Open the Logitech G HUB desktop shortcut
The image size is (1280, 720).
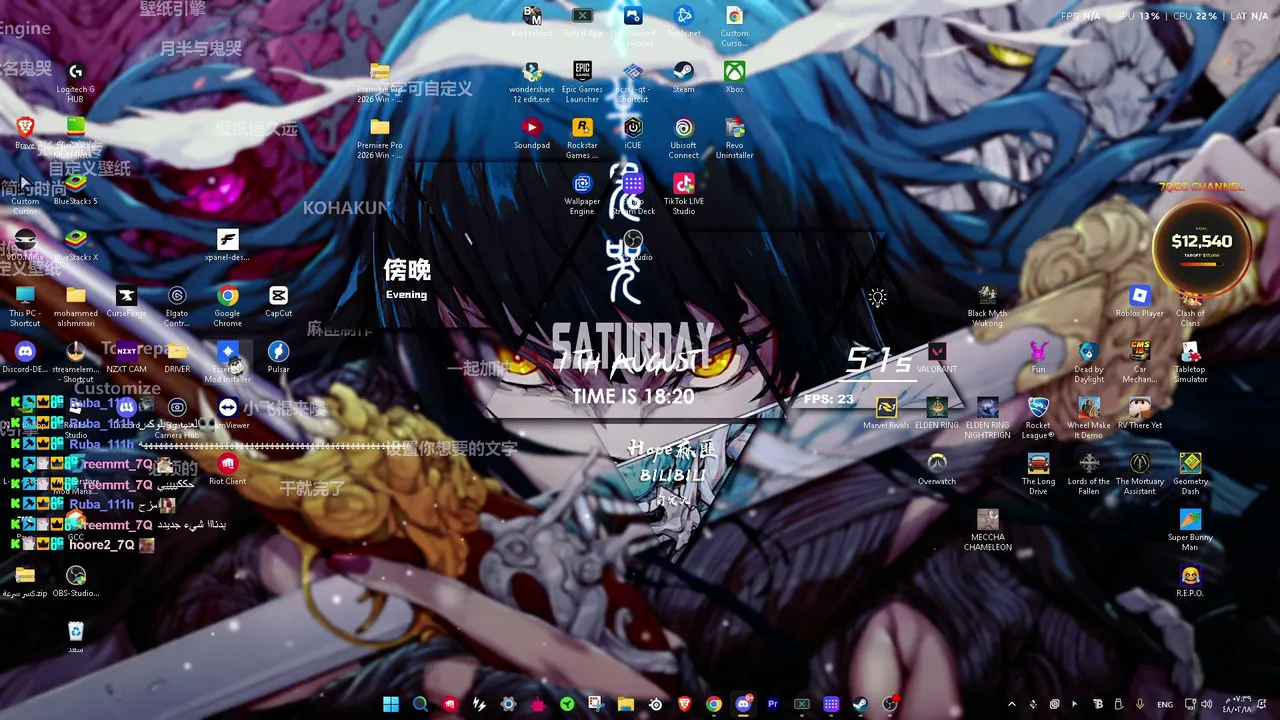(x=76, y=80)
